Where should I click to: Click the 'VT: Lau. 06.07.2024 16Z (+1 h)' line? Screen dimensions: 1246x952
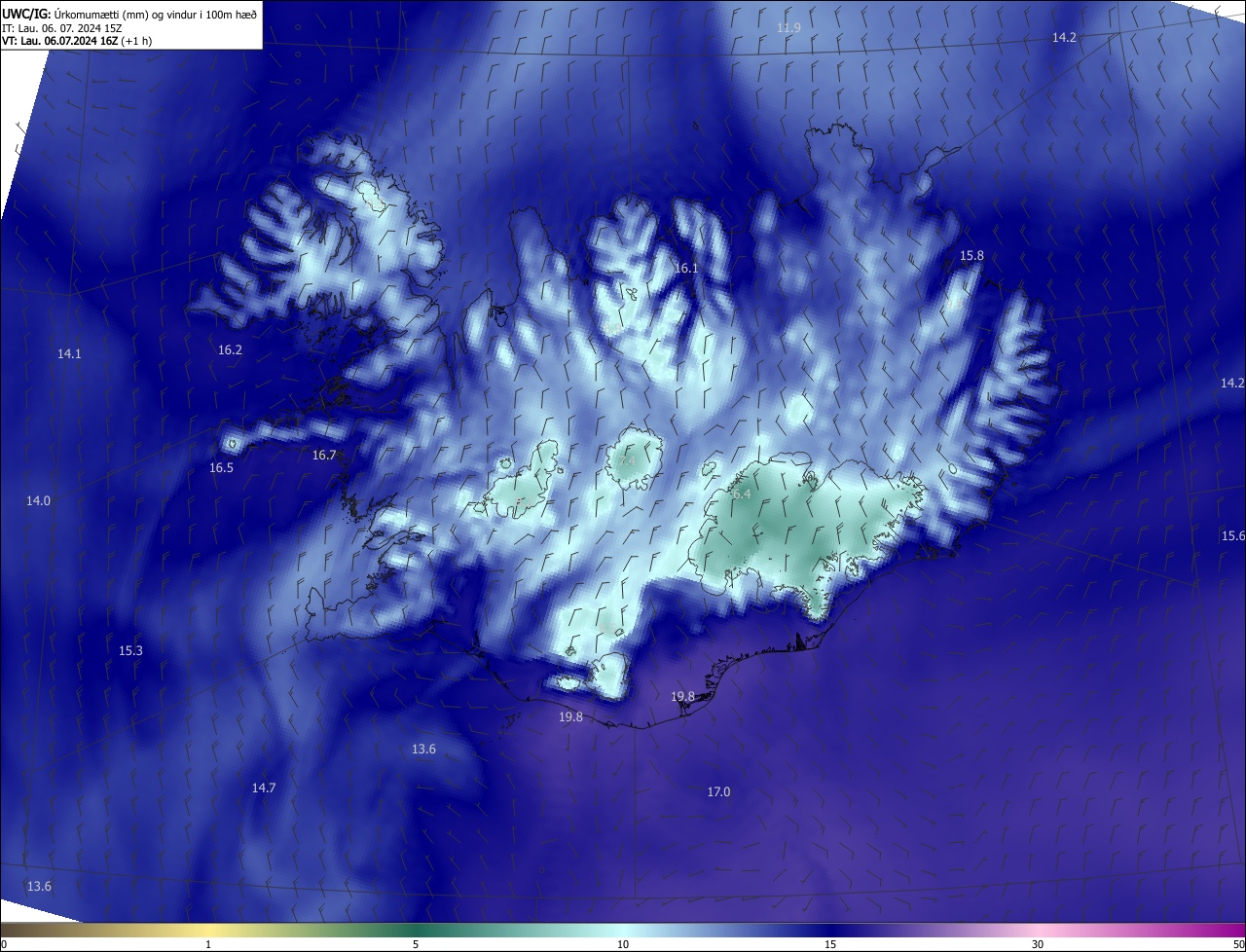76,41
